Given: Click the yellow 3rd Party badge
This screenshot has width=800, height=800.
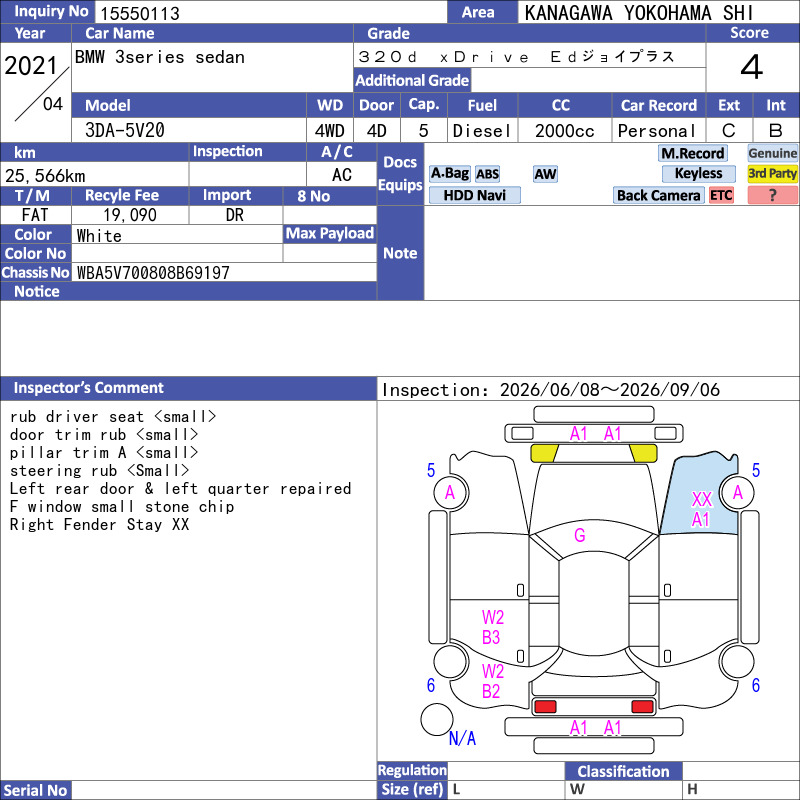Looking at the screenshot, I should click(x=772, y=173).
